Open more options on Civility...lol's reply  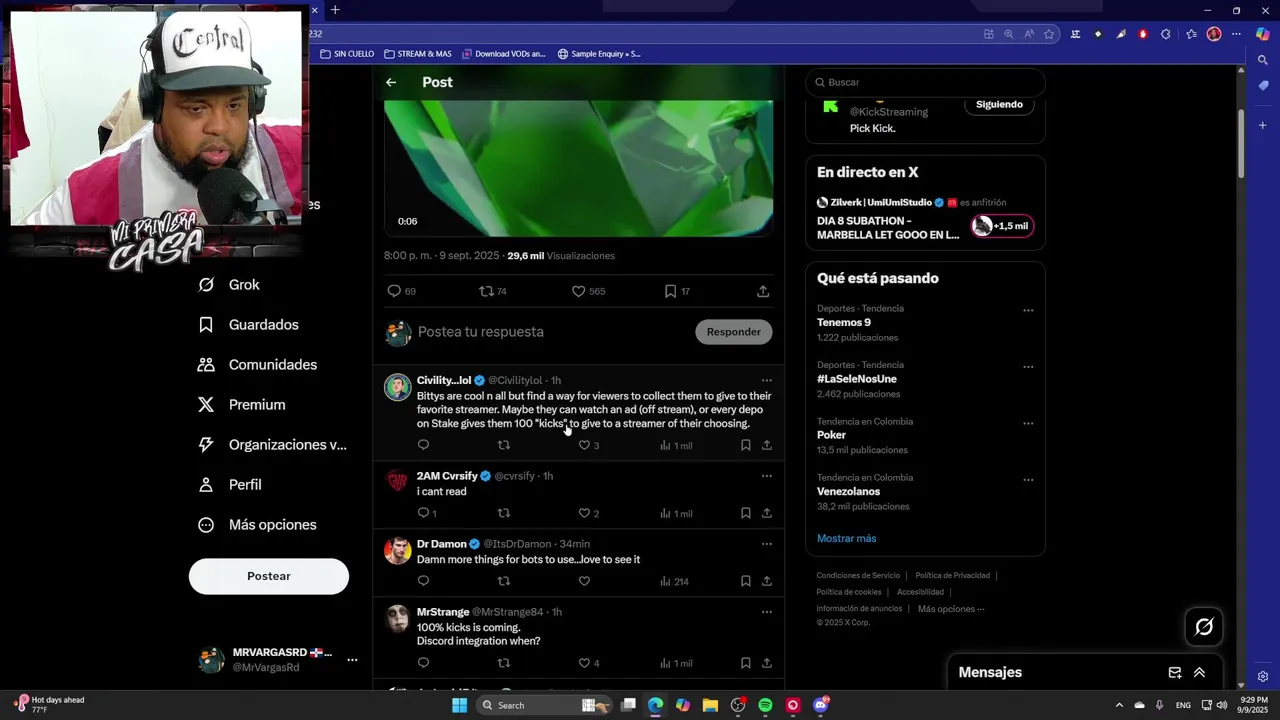(x=767, y=380)
